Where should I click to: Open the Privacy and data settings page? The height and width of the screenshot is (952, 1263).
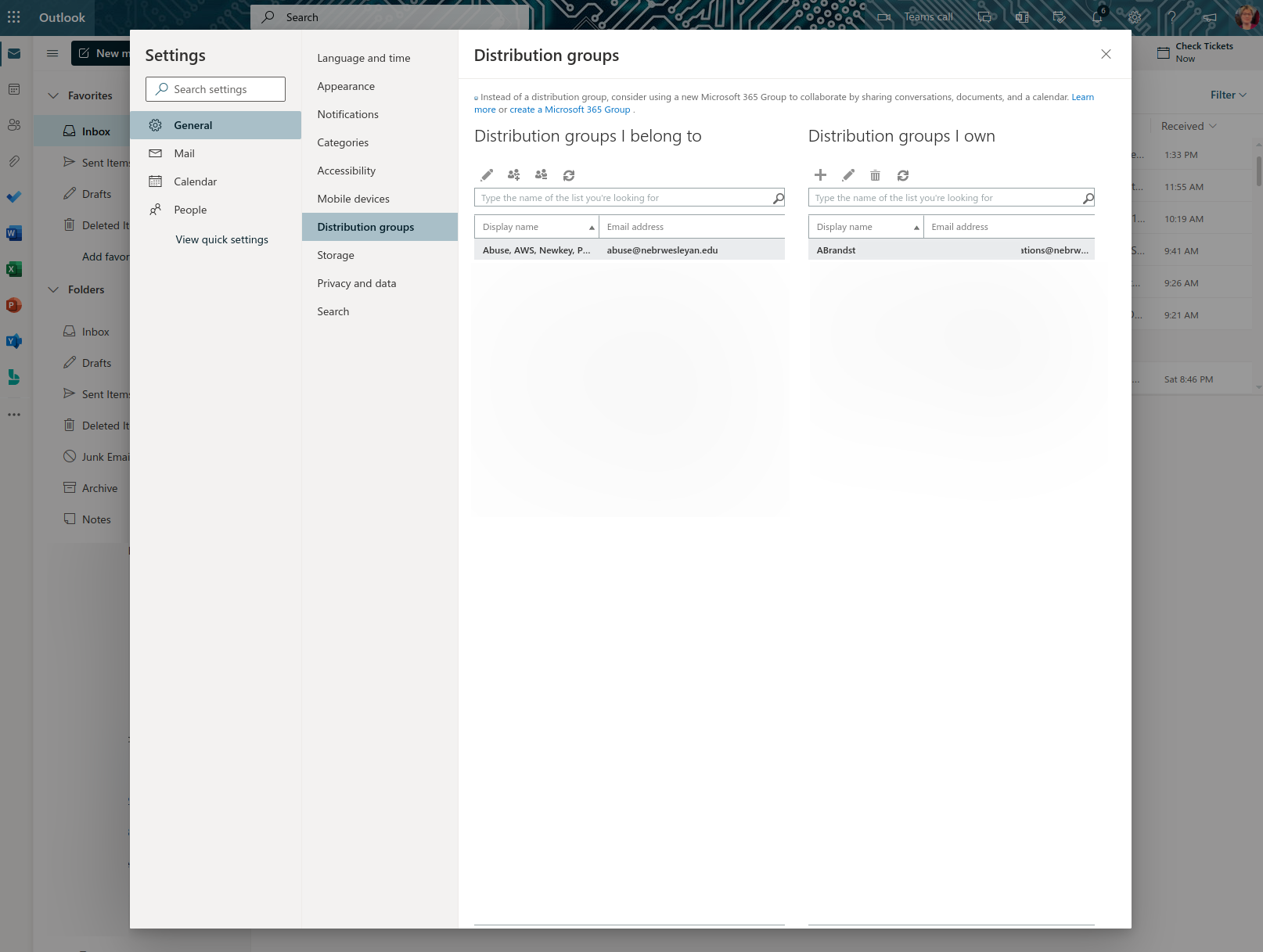coord(356,283)
